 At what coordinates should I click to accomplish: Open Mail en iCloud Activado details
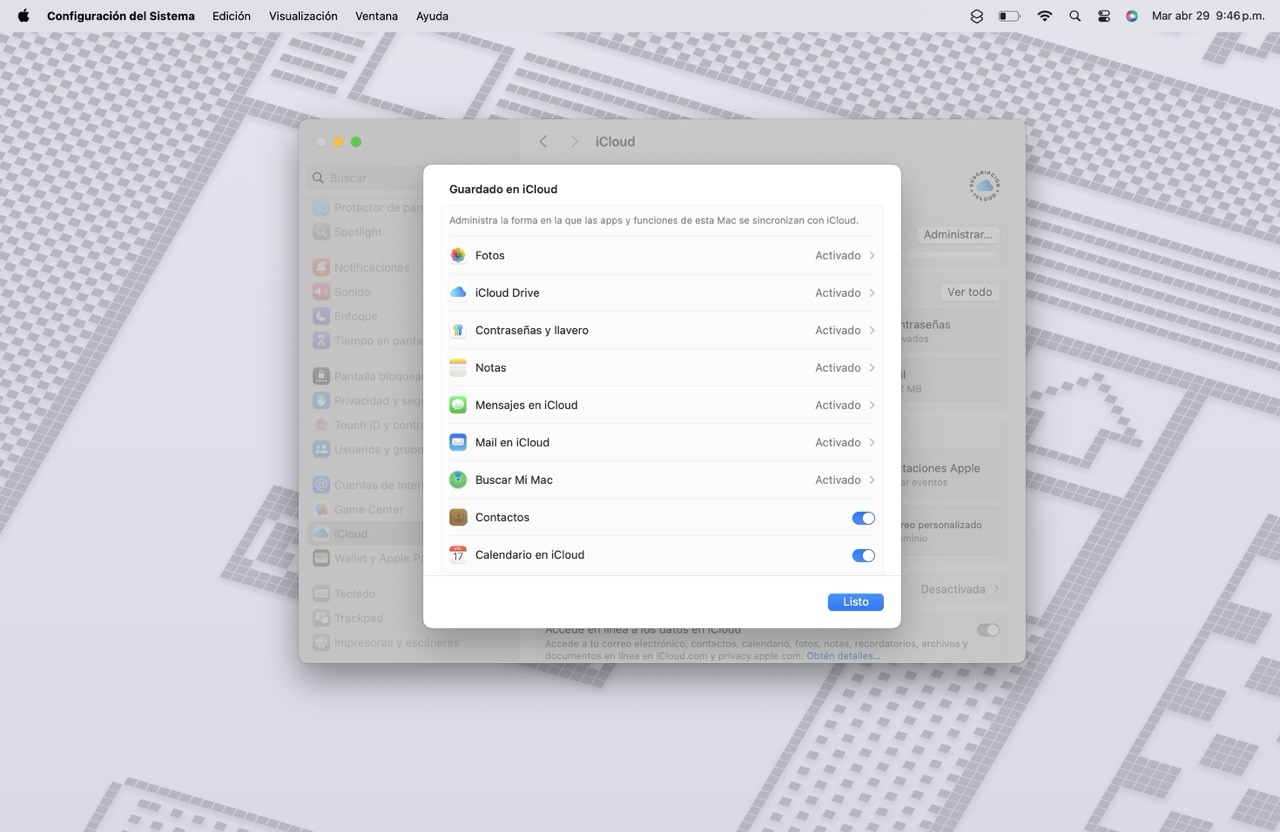pos(845,442)
